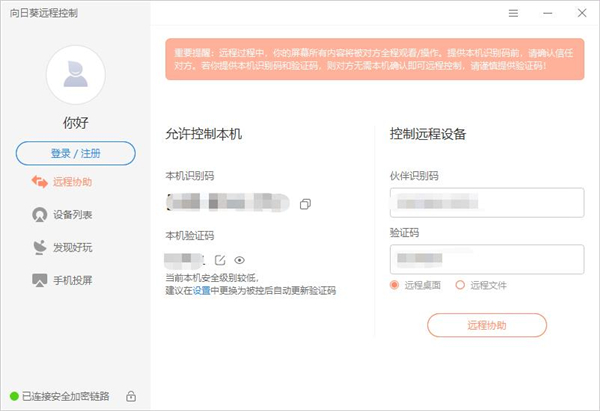The image size is (600, 411).
Task: Open the hamburger menu in title bar
Action: pos(513,13)
